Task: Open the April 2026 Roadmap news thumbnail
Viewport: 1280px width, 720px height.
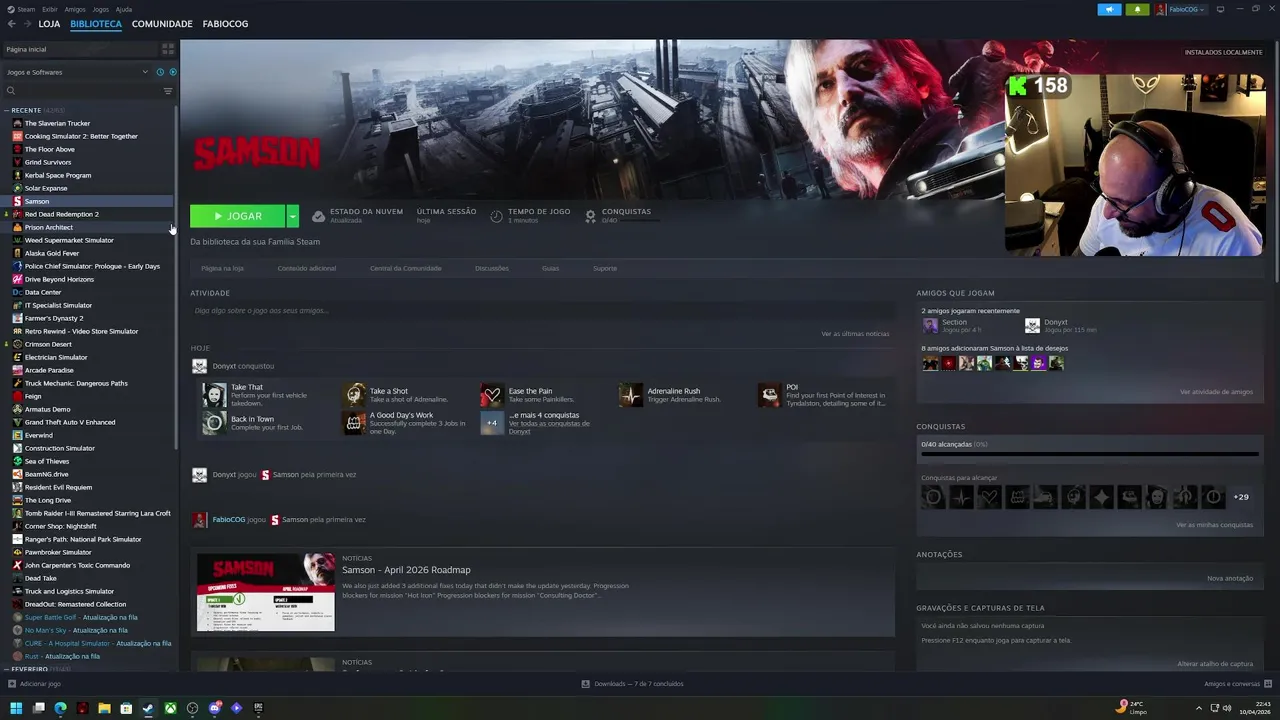Action: click(x=266, y=592)
